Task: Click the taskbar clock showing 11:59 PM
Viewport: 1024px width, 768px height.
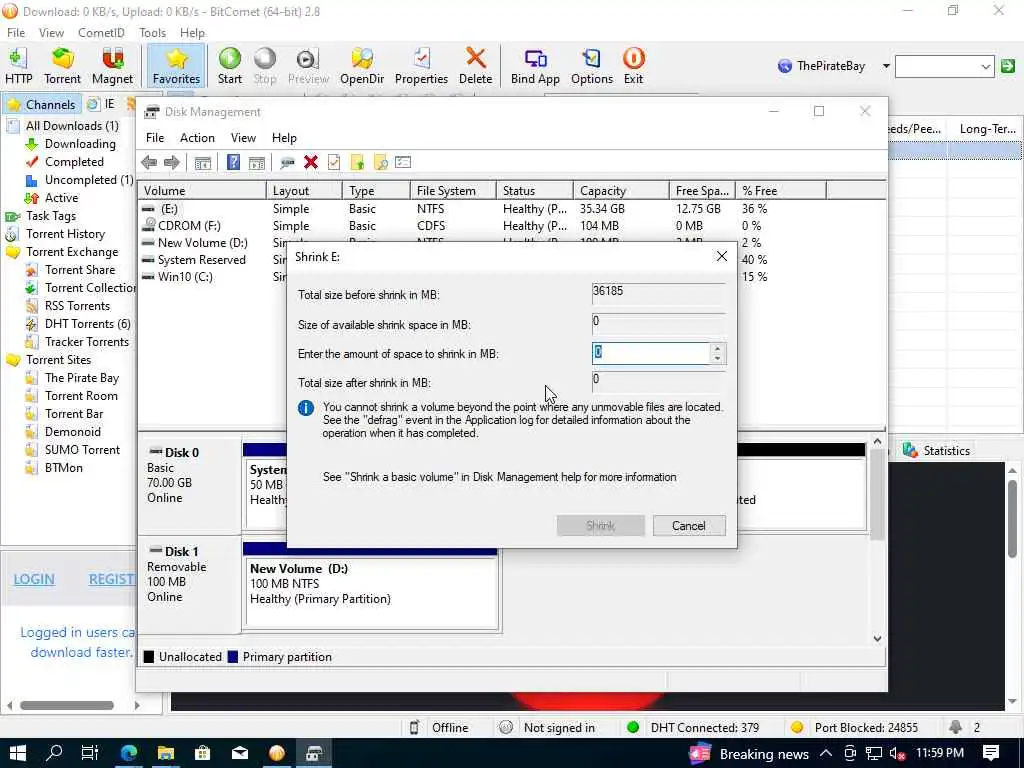Action: (x=940, y=753)
